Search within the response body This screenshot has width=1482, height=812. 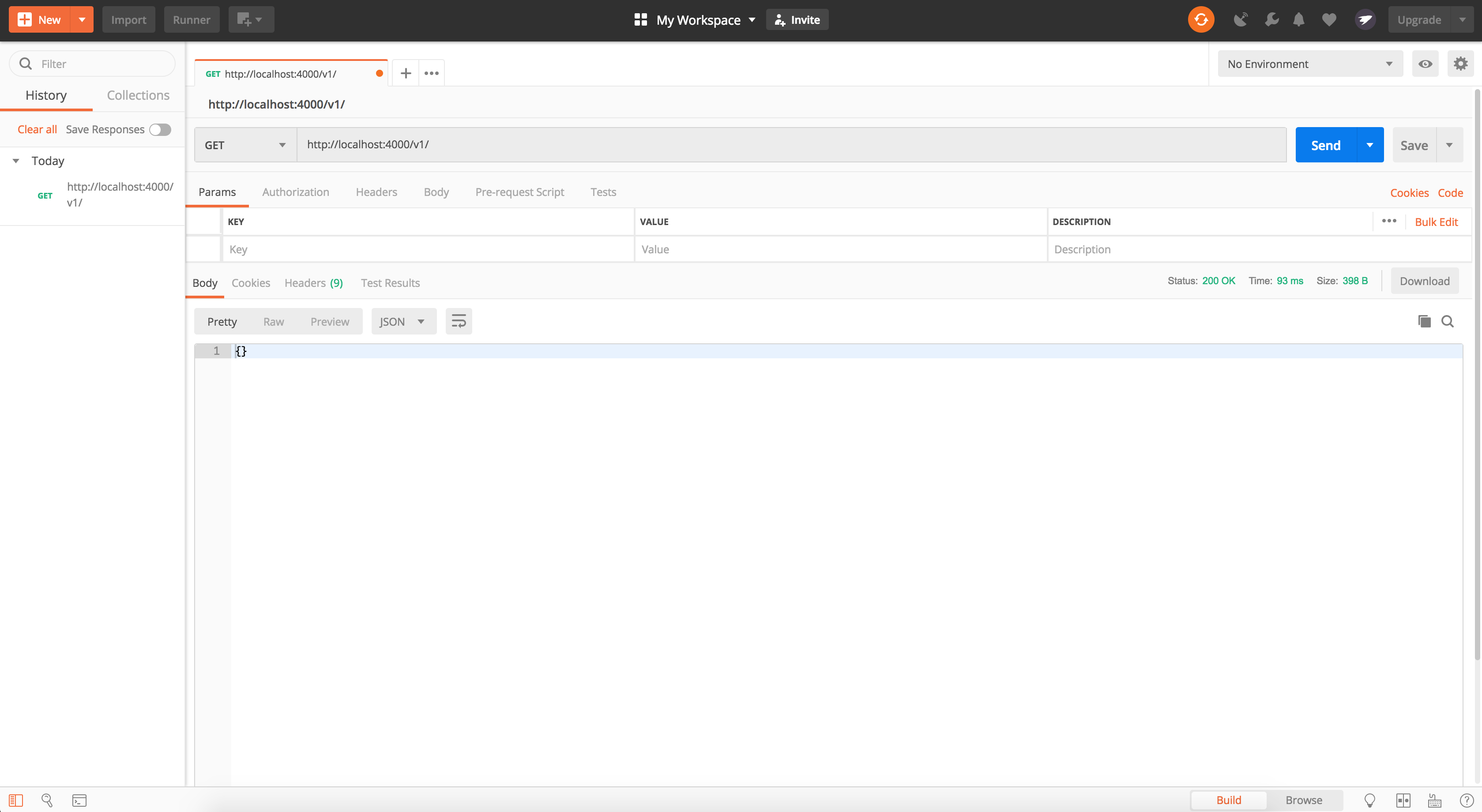tap(1448, 321)
